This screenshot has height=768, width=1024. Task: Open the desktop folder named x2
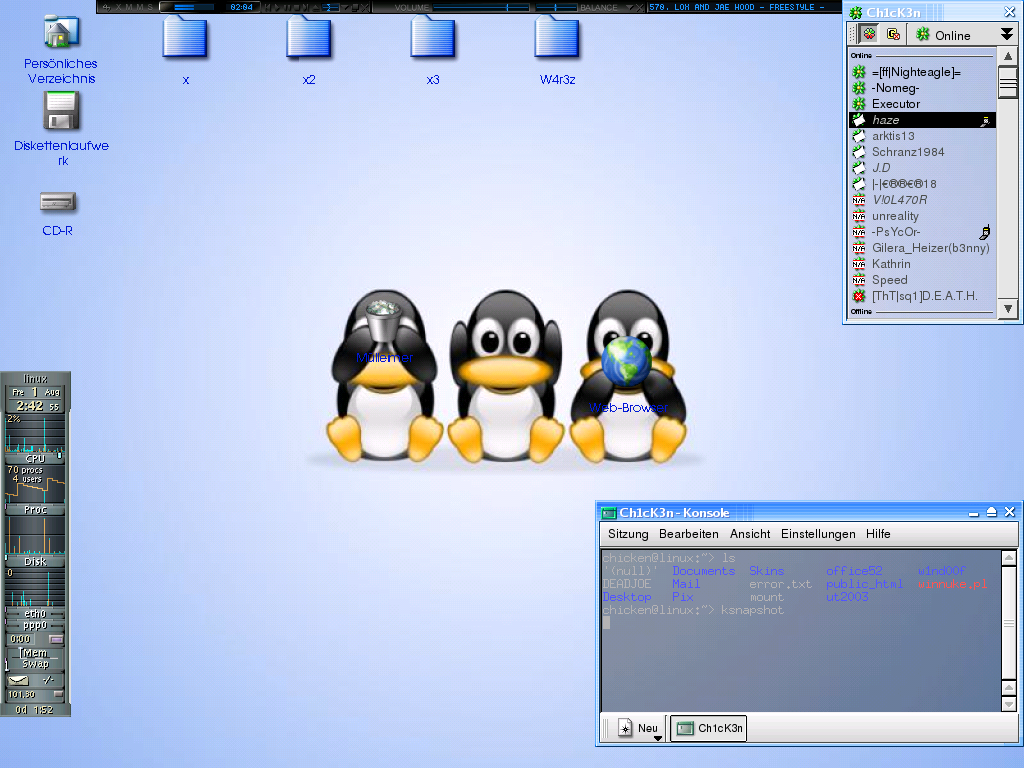point(309,38)
